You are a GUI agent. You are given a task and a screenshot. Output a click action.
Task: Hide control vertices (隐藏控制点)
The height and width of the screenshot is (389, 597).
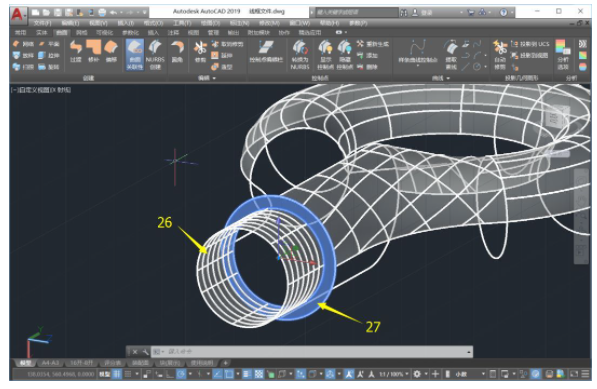tap(345, 54)
